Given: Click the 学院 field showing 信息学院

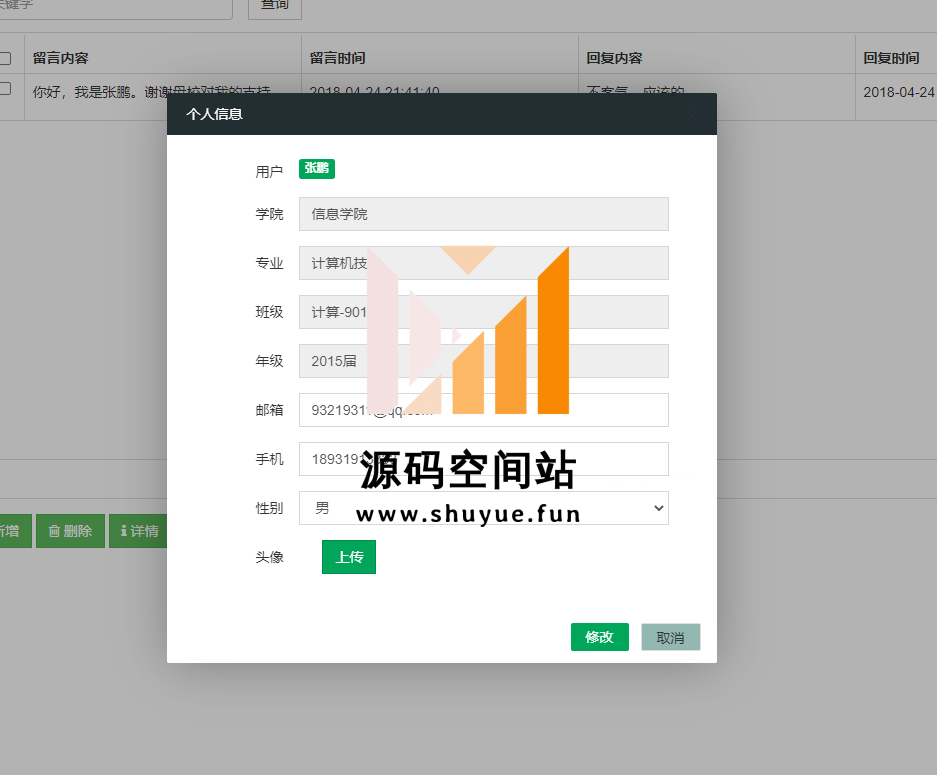Looking at the screenshot, I should tap(483, 214).
